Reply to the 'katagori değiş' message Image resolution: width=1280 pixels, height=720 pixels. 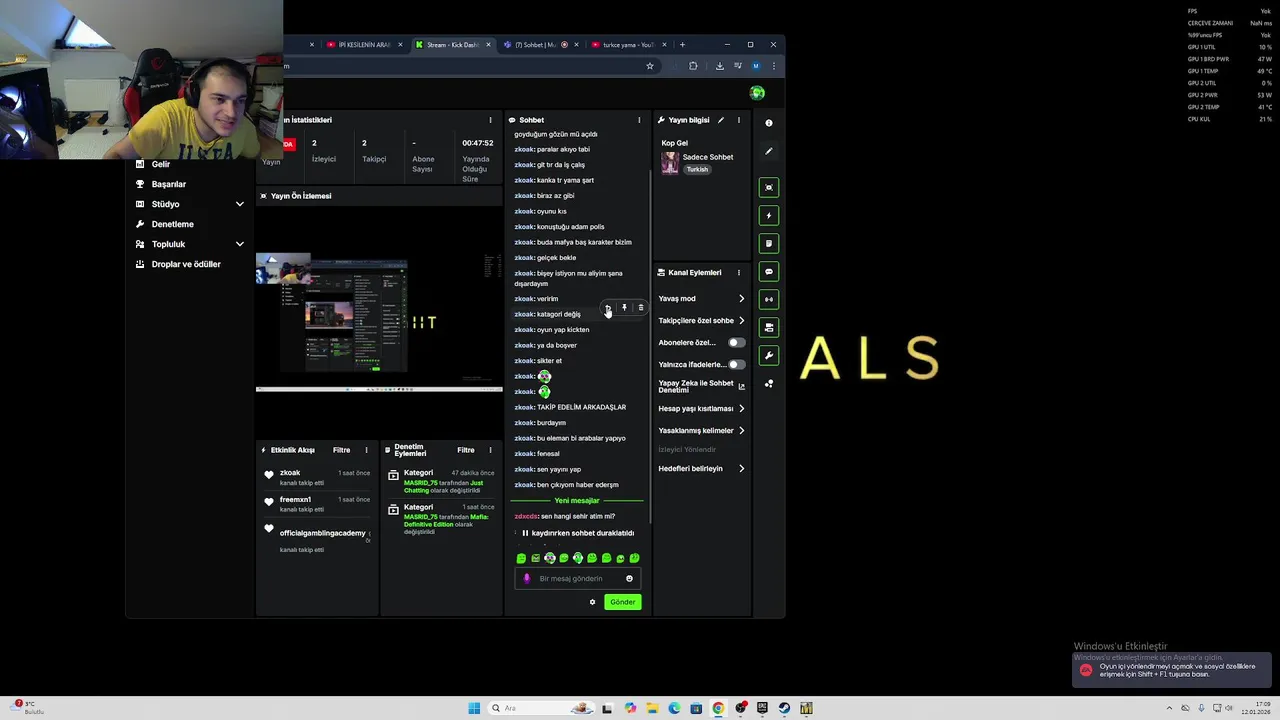607,308
